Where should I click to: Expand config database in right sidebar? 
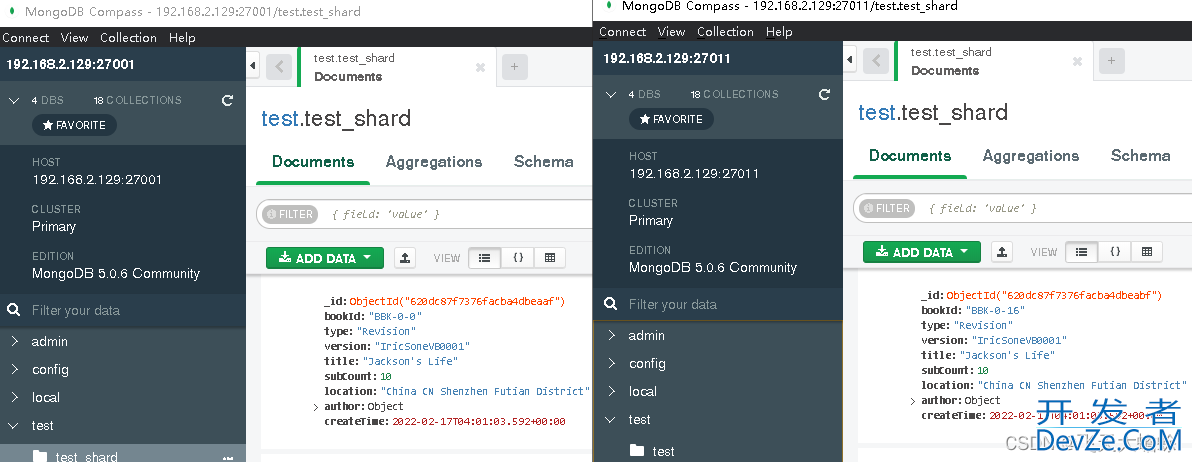coord(610,364)
